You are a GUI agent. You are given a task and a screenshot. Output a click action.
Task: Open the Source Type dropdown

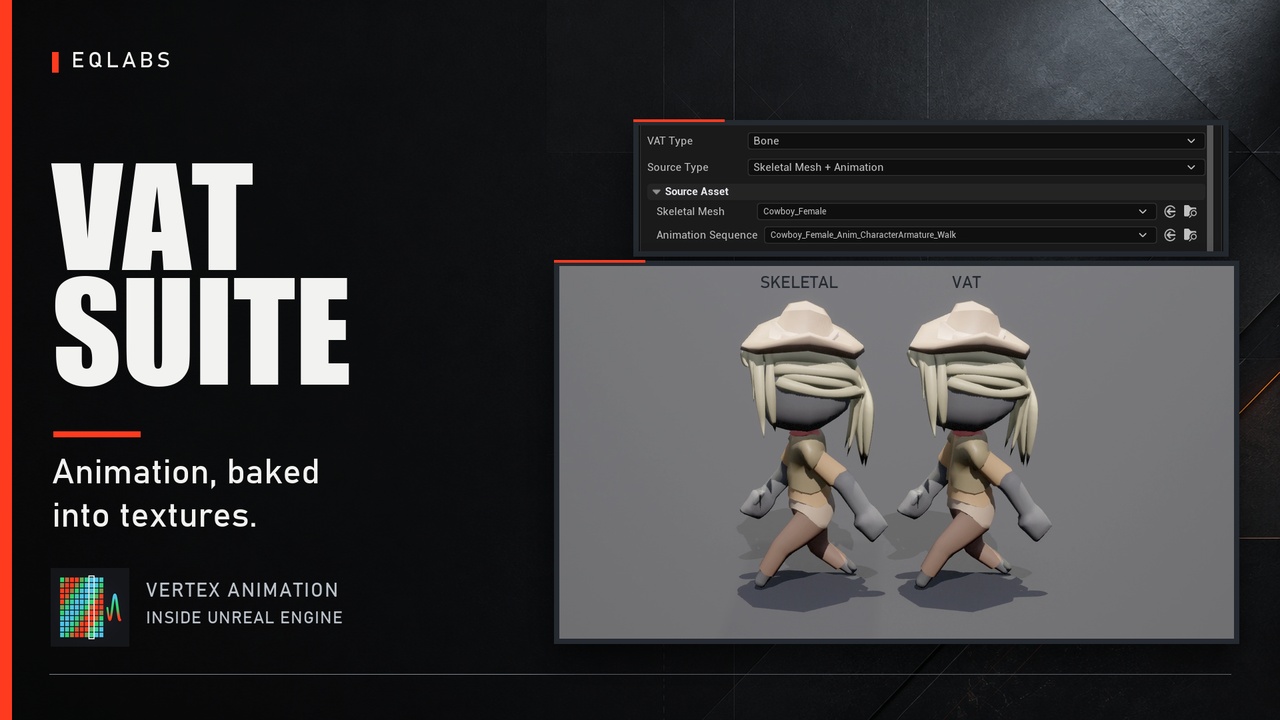pyautogui.click(x=975, y=167)
